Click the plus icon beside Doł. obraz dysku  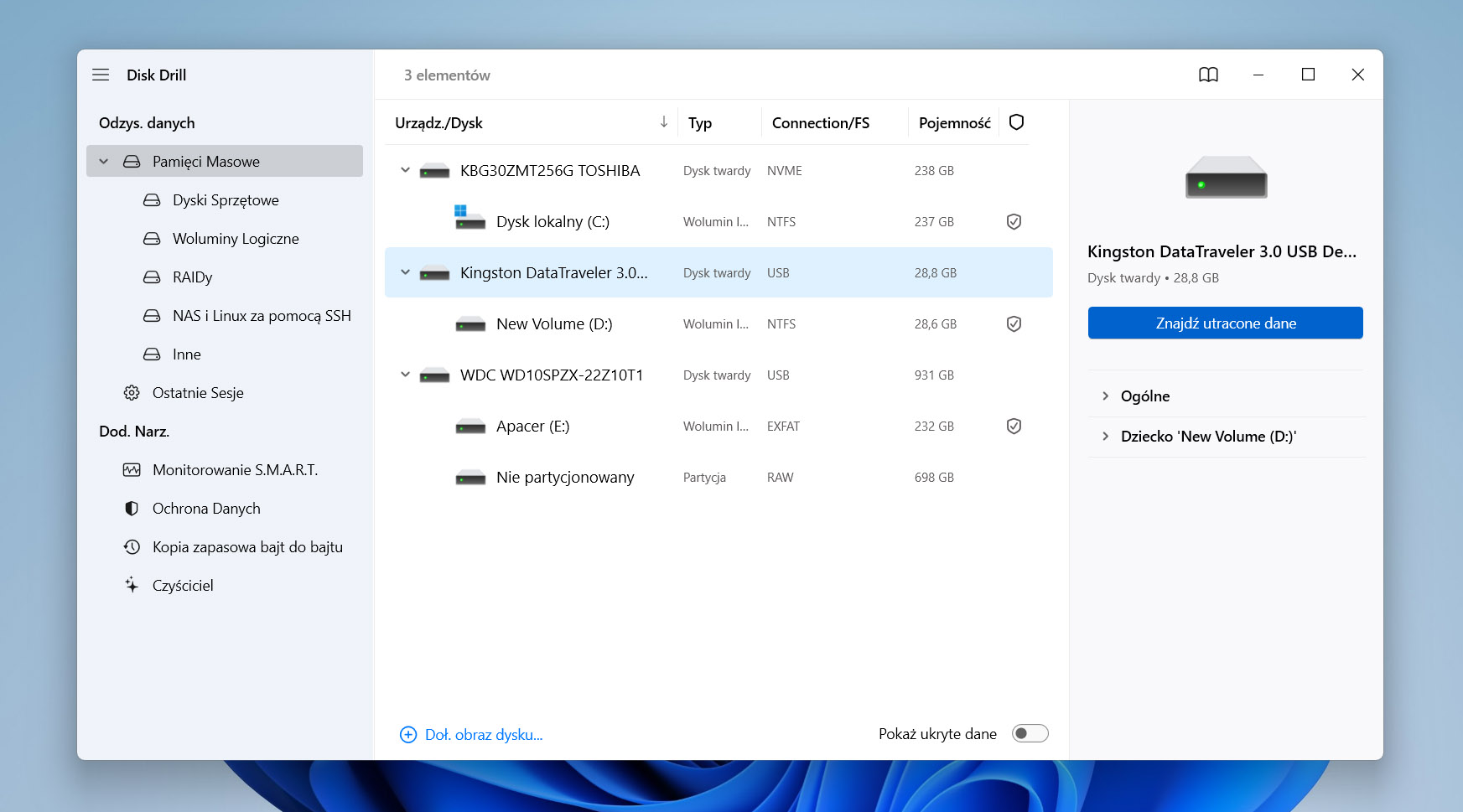click(x=408, y=735)
